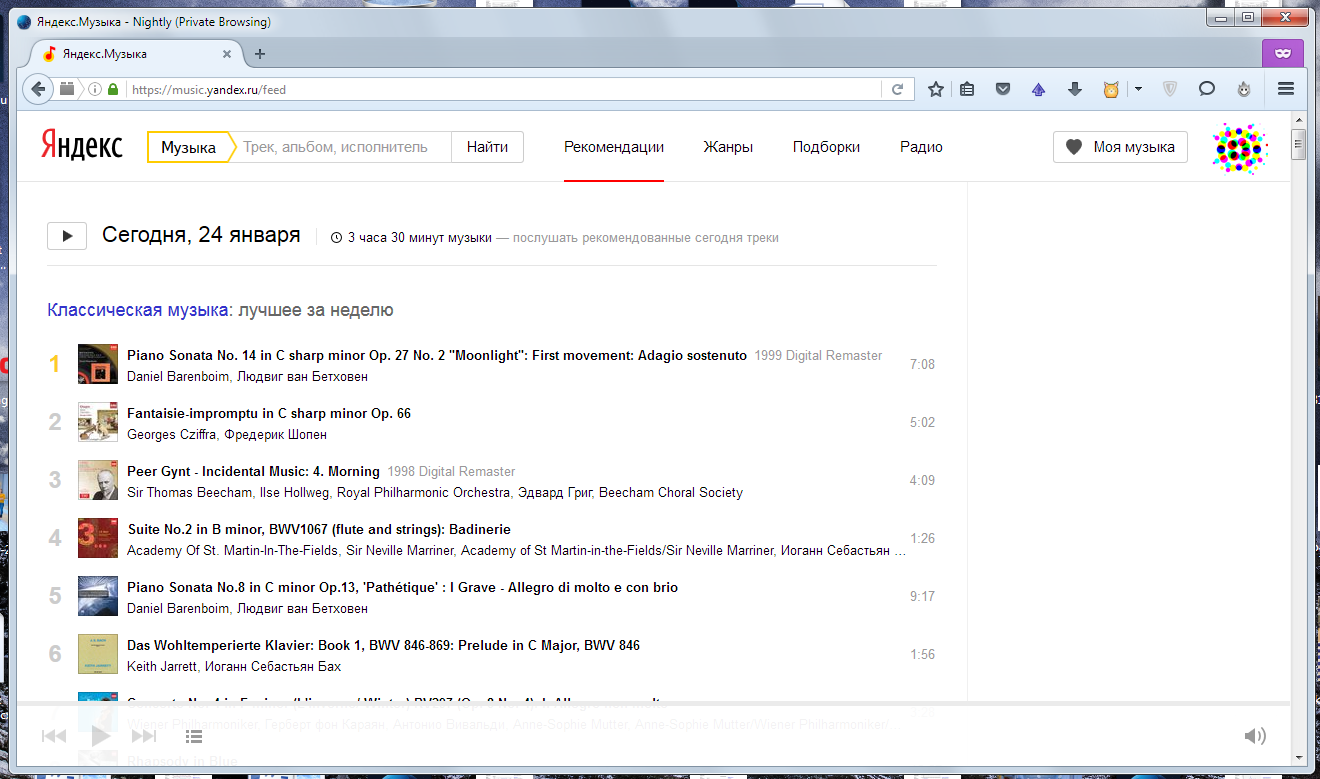Click the purple up-arrow extension icon
The height and width of the screenshot is (779, 1320).
pos(1038,89)
